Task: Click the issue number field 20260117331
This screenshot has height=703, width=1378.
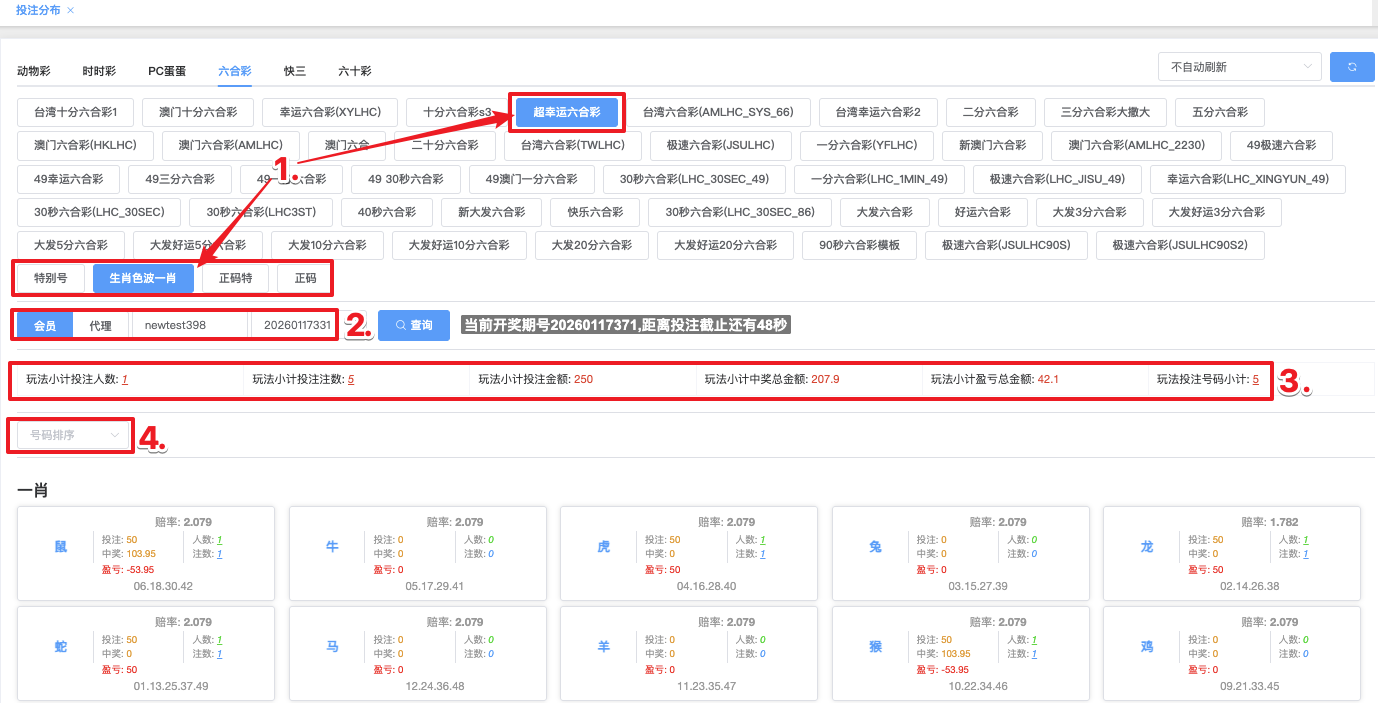Action: tap(295, 326)
